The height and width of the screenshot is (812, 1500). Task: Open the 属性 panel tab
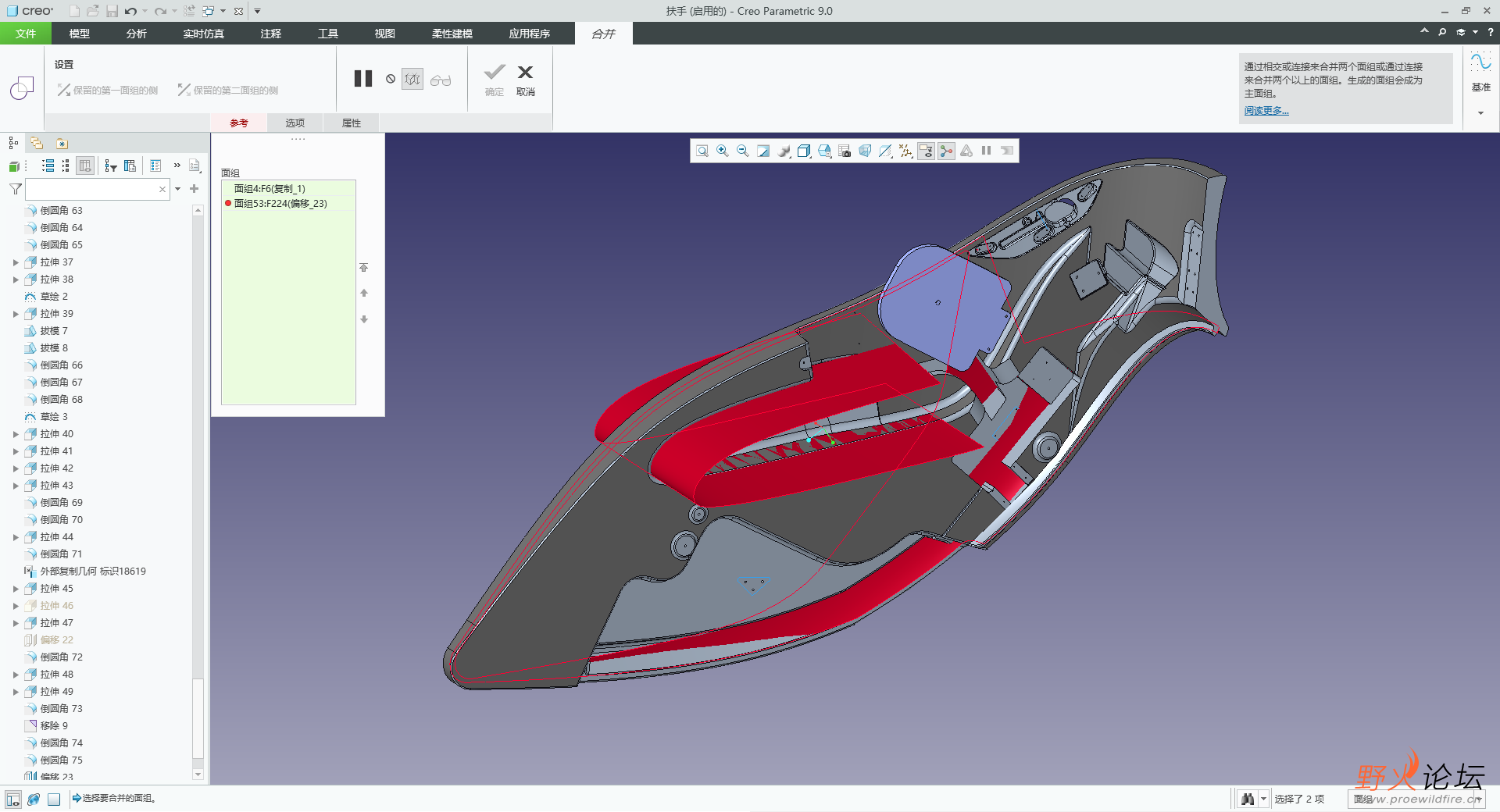point(352,123)
